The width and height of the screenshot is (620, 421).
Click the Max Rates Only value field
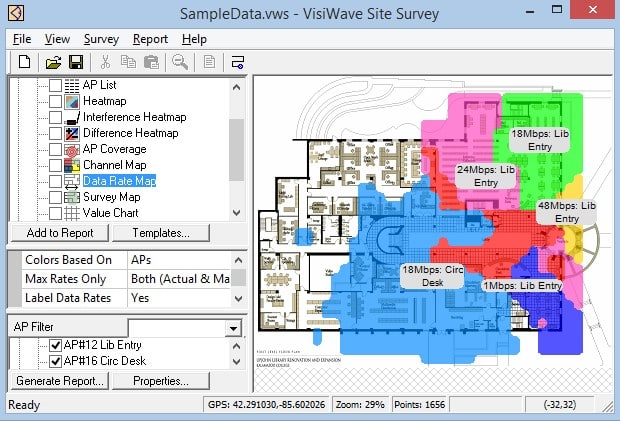(x=179, y=279)
